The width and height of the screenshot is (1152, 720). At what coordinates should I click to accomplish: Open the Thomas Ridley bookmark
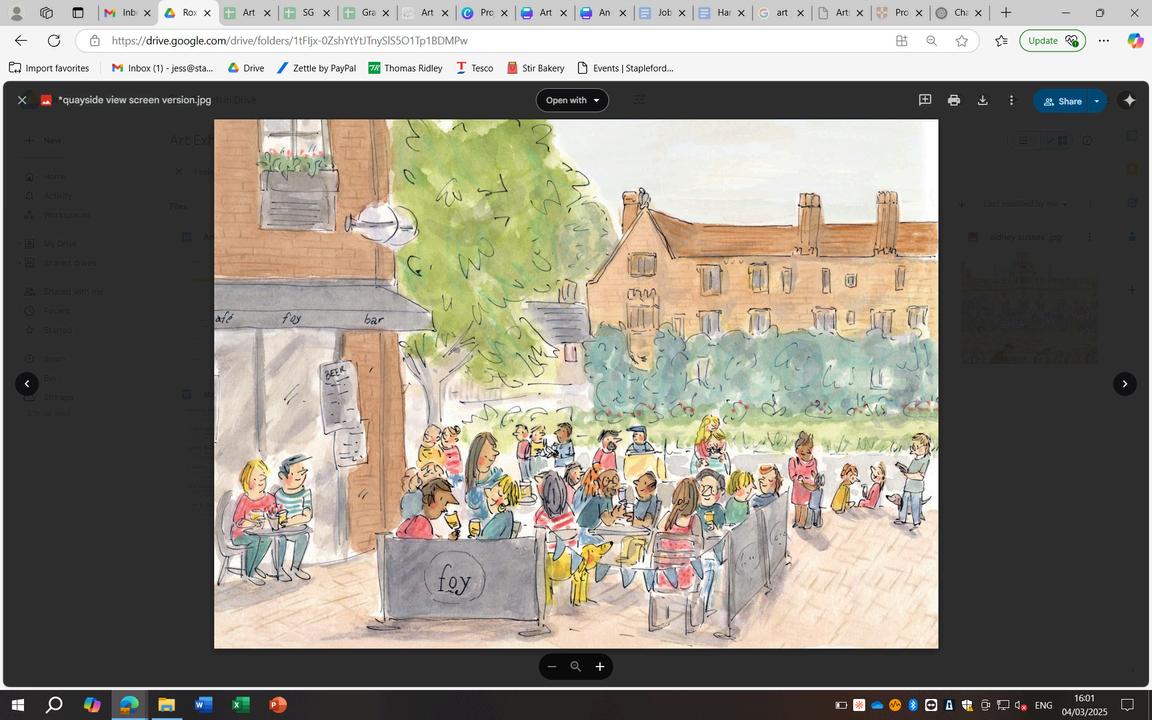[x=406, y=68]
